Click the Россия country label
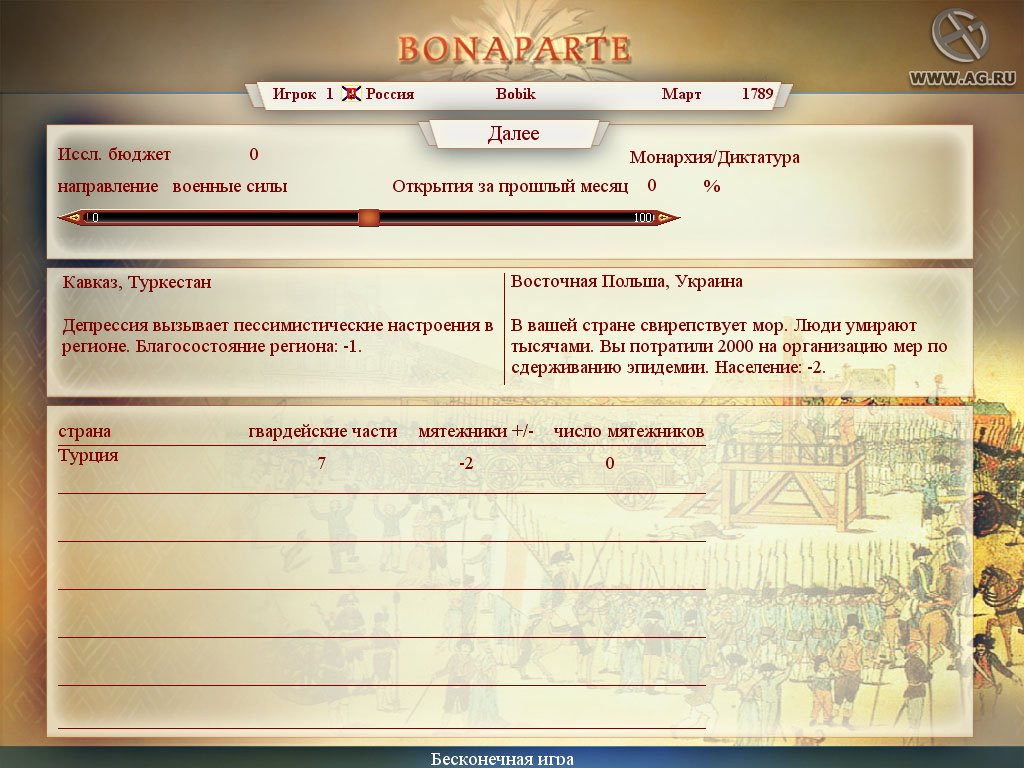The height and width of the screenshot is (768, 1024). pyautogui.click(x=390, y=94)
